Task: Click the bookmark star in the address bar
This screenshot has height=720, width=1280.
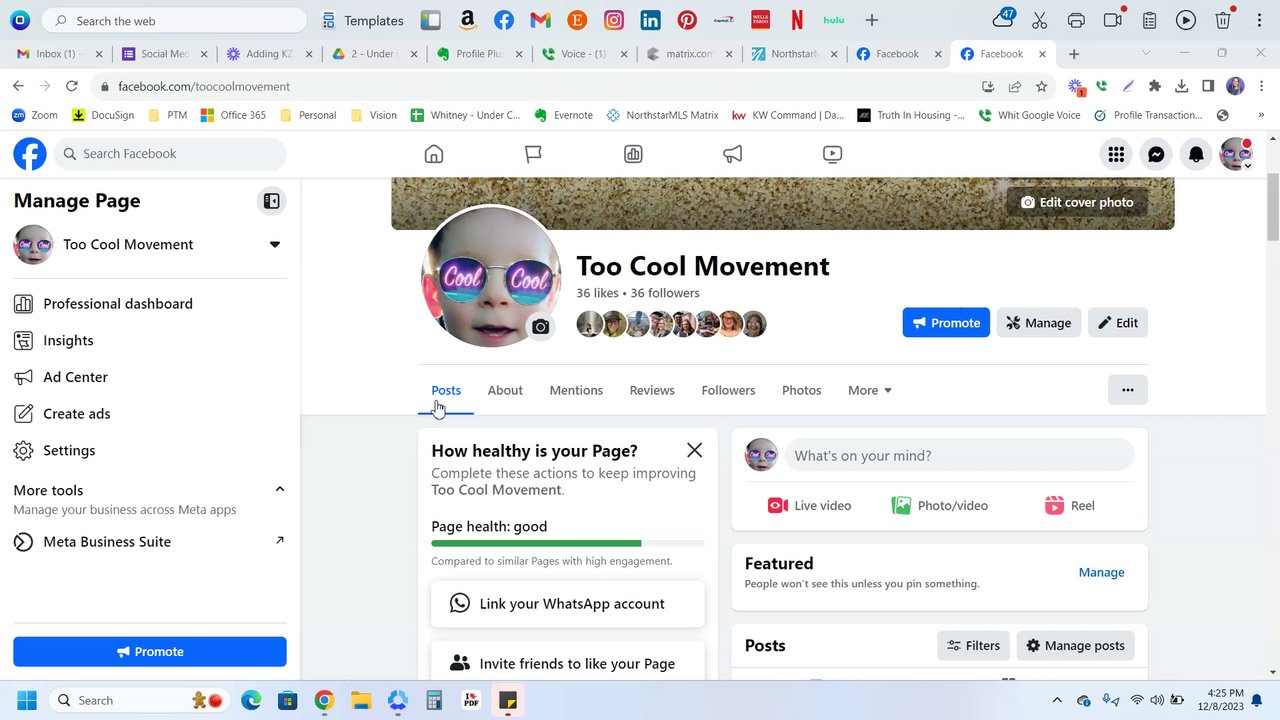Action: click(1042, 86)
